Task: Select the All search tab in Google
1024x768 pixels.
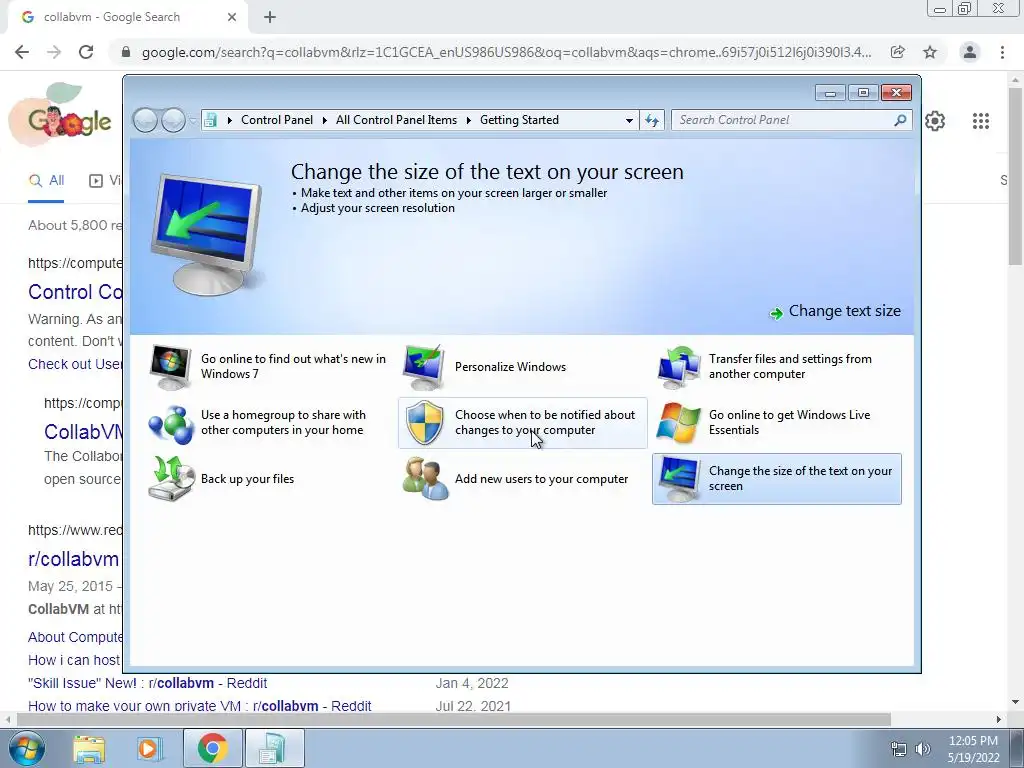Action: pyautogui.click(x=46, y=181)
